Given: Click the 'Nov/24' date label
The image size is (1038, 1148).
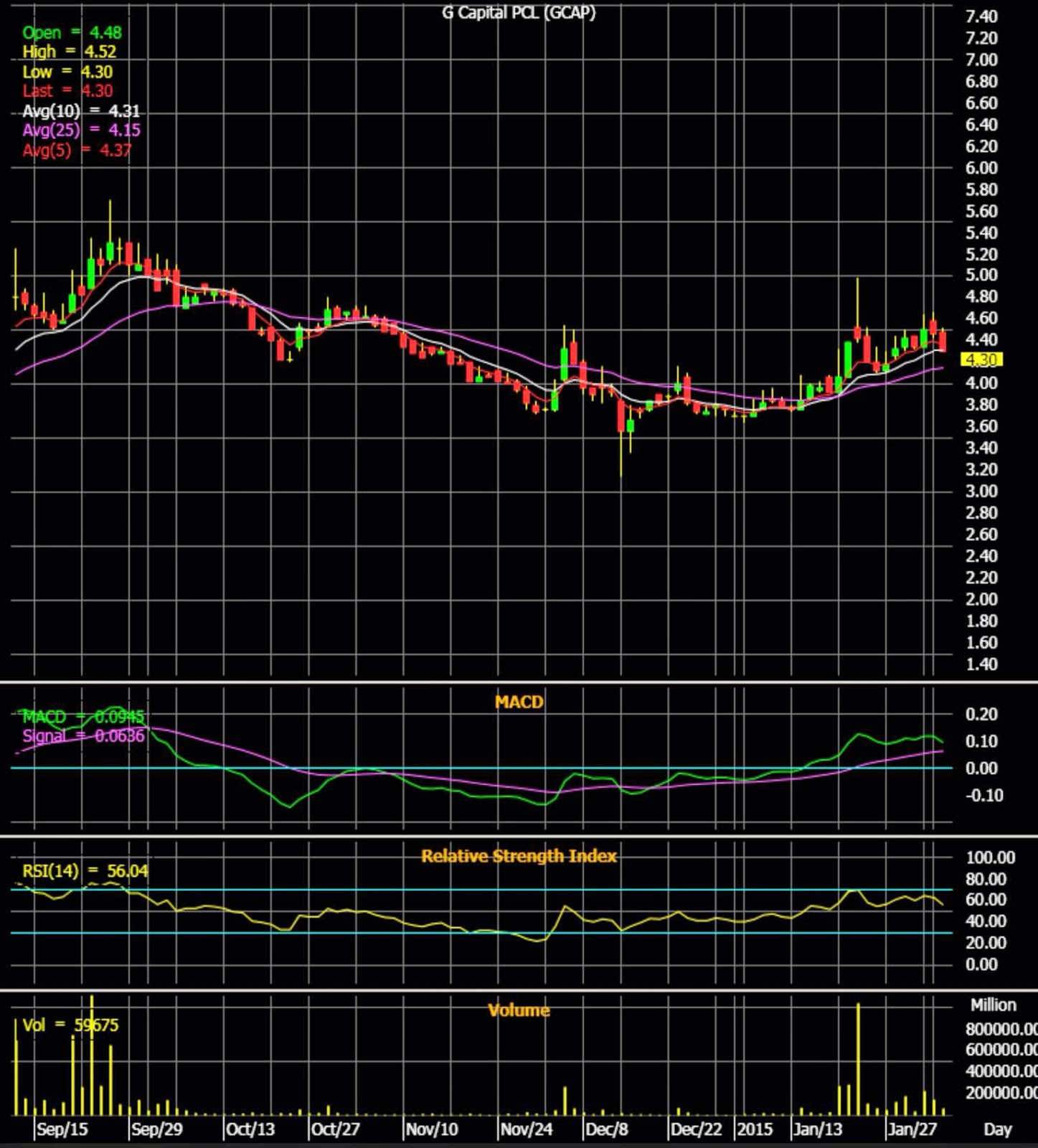Looking at the screenshot, I should [527, 1129].
